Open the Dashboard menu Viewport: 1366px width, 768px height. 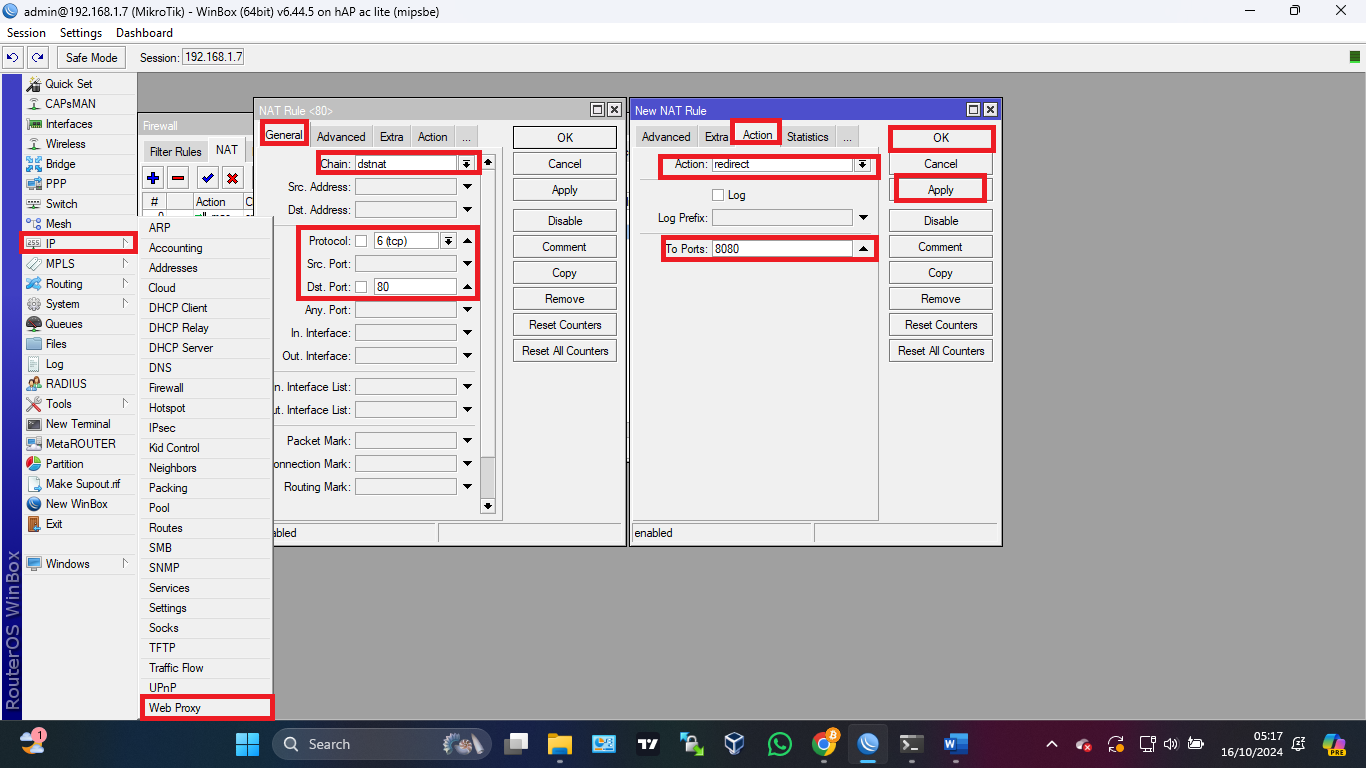click(x=144, y=33)
